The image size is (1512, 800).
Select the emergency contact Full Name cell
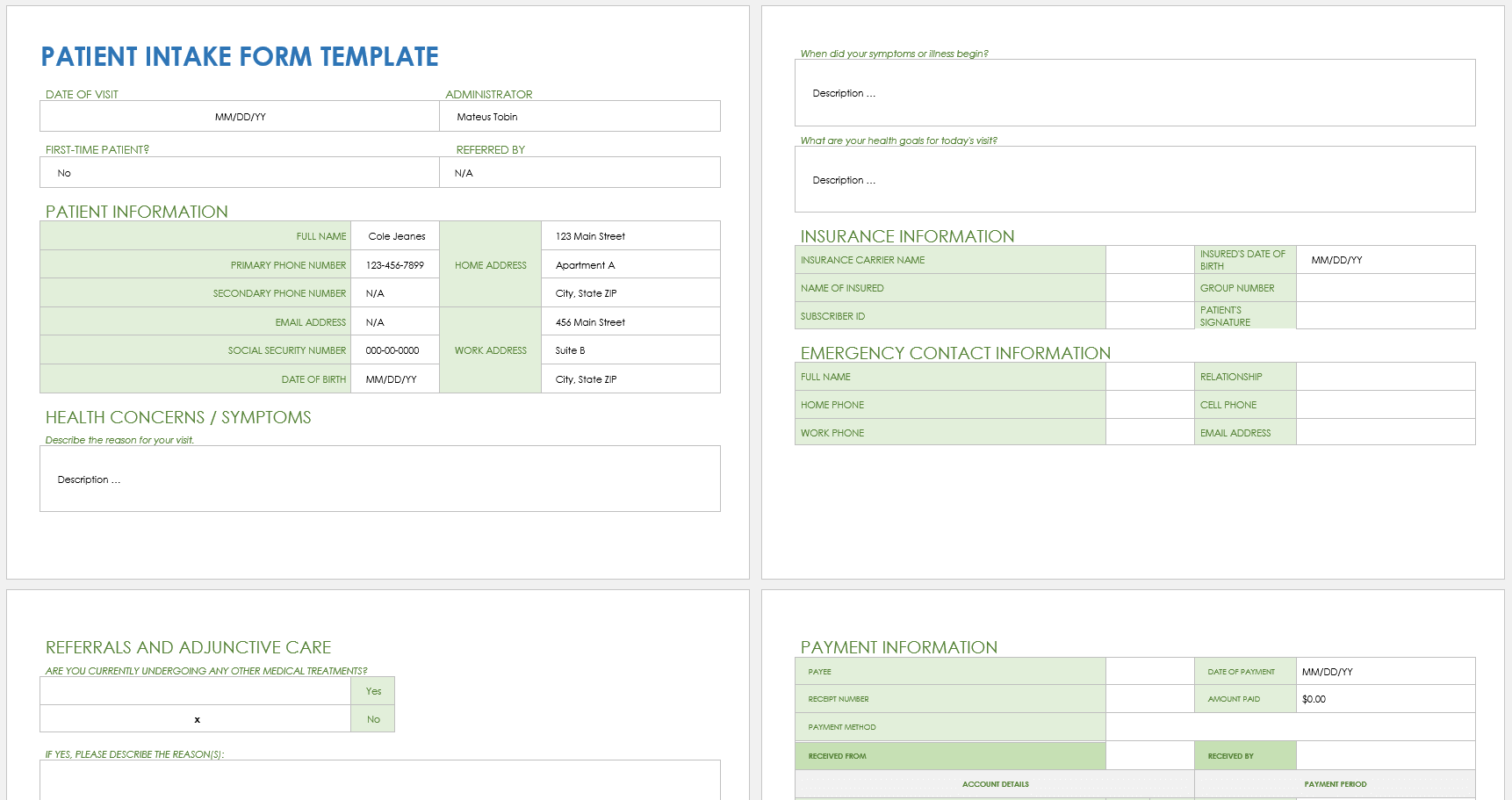1150,376
